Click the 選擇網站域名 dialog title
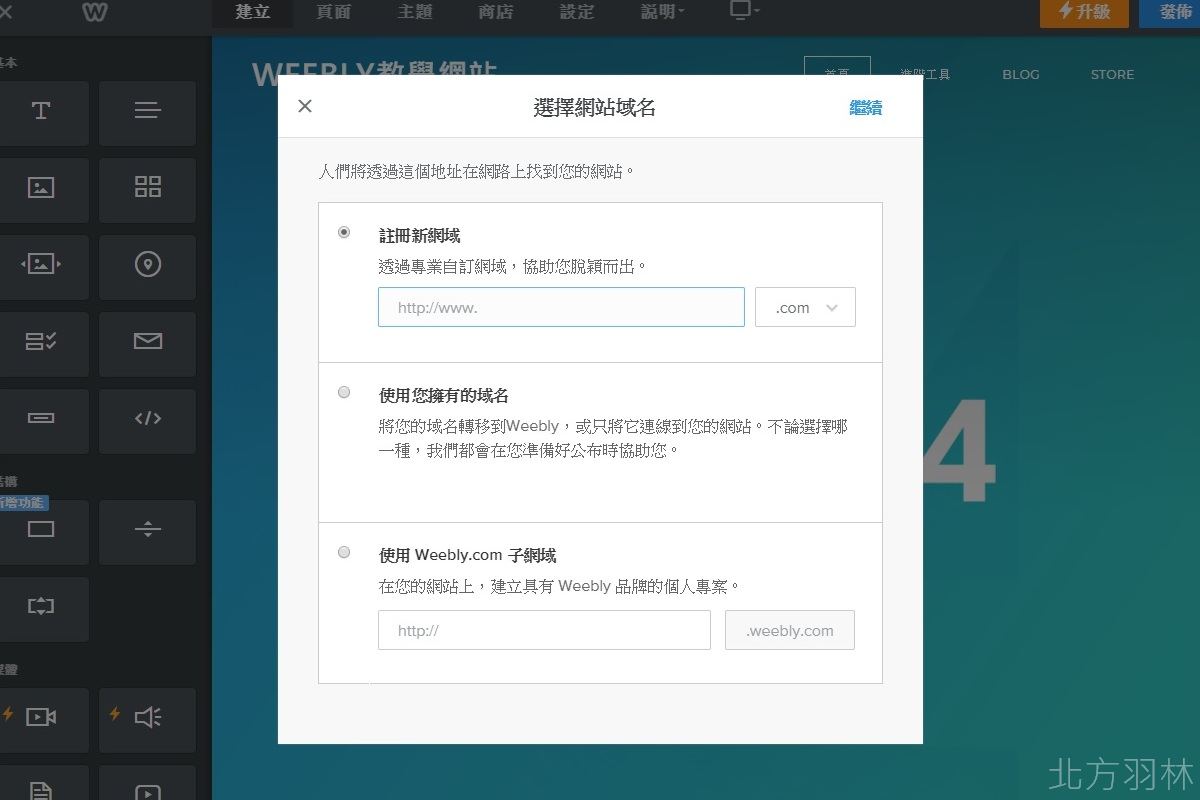 (595, 108)
